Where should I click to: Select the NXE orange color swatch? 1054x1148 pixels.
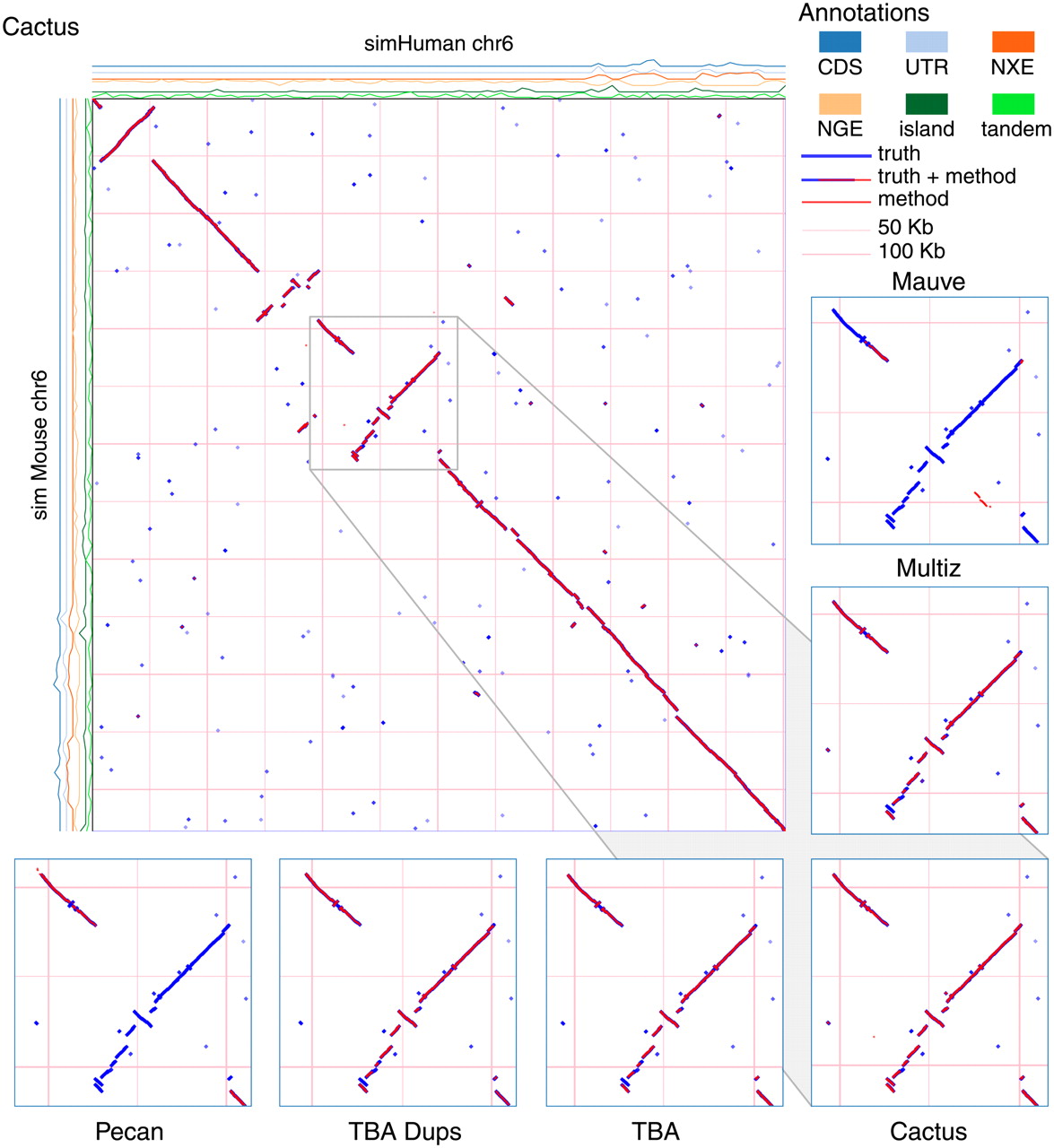coord(1013,41)
